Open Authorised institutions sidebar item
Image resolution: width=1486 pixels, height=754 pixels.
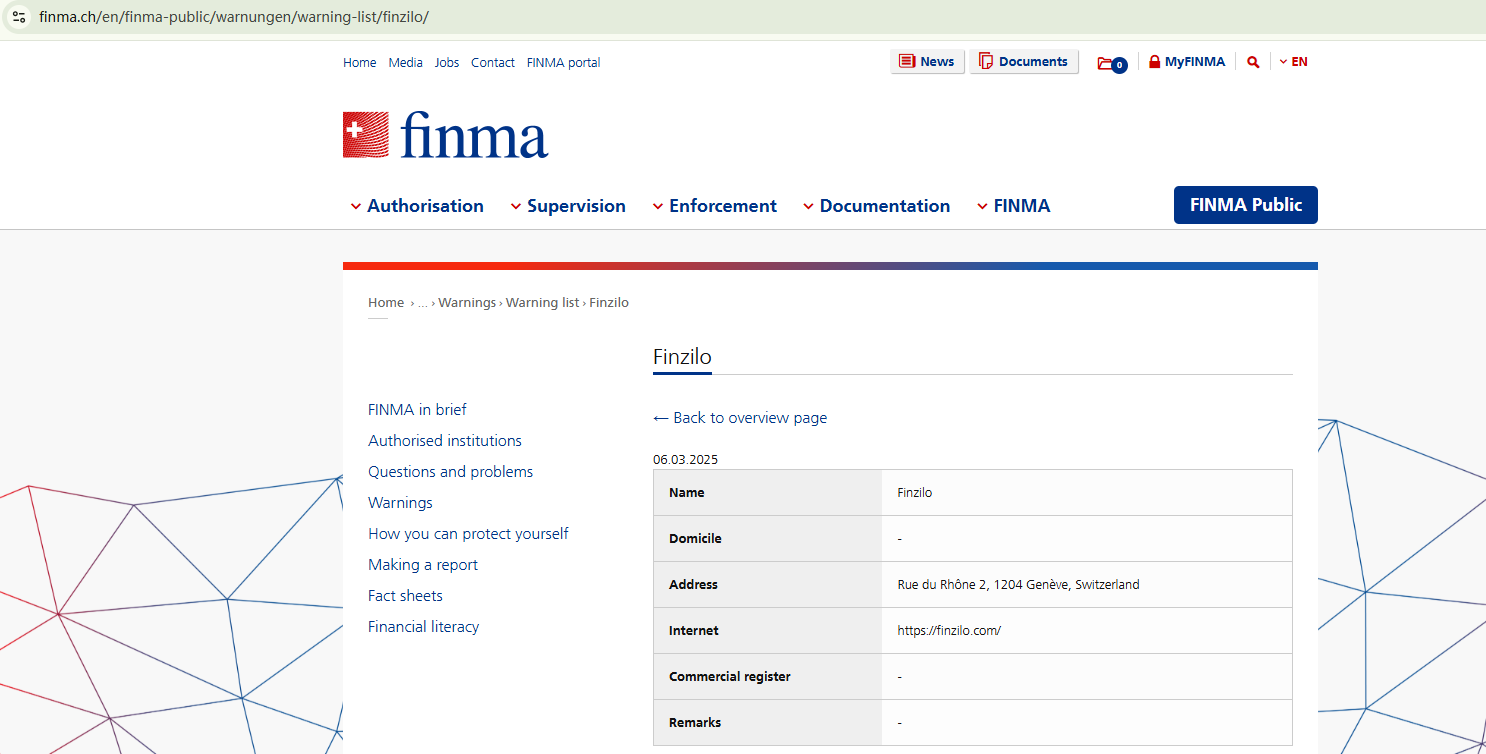pos(445,441)
